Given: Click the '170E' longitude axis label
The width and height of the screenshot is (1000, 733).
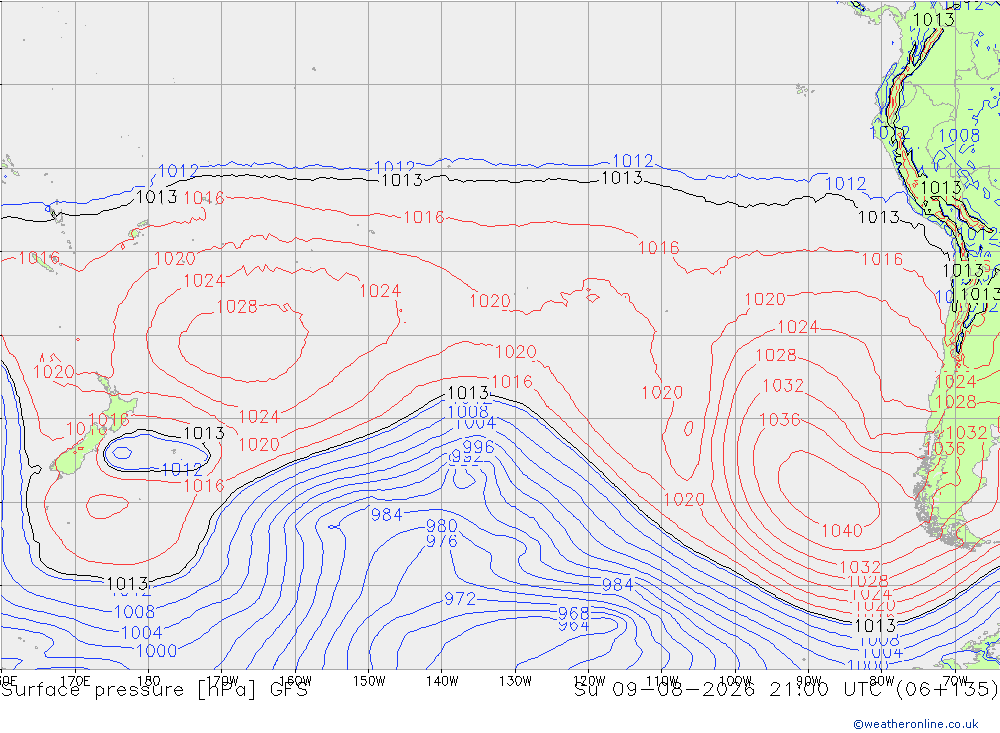Looking at the screenshot, I should coord(75,681).
